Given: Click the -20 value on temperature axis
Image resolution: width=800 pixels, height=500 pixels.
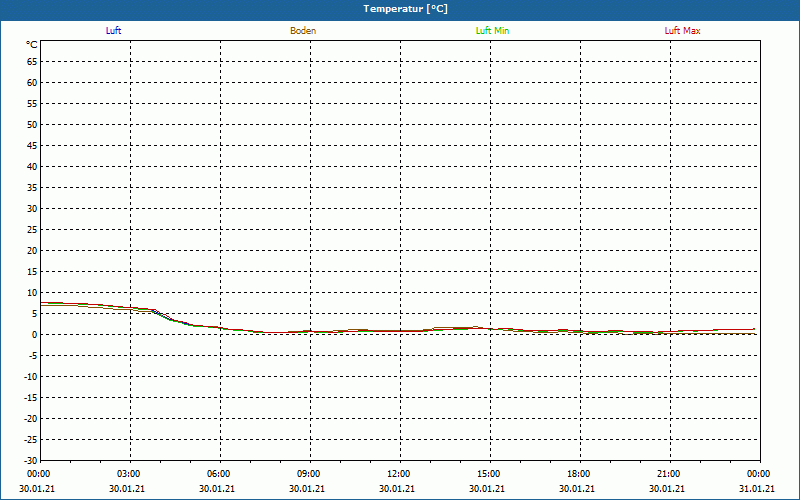Looking at the screenshot, I should coord(31,419).
